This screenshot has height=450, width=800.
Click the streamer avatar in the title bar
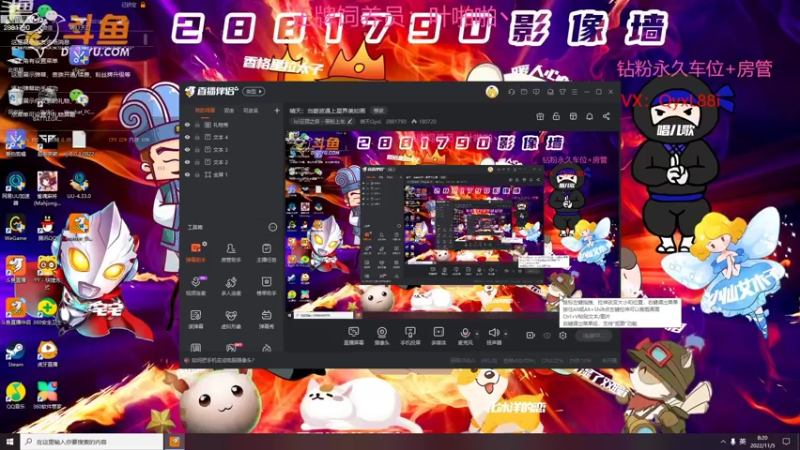[x=492, y=92]
